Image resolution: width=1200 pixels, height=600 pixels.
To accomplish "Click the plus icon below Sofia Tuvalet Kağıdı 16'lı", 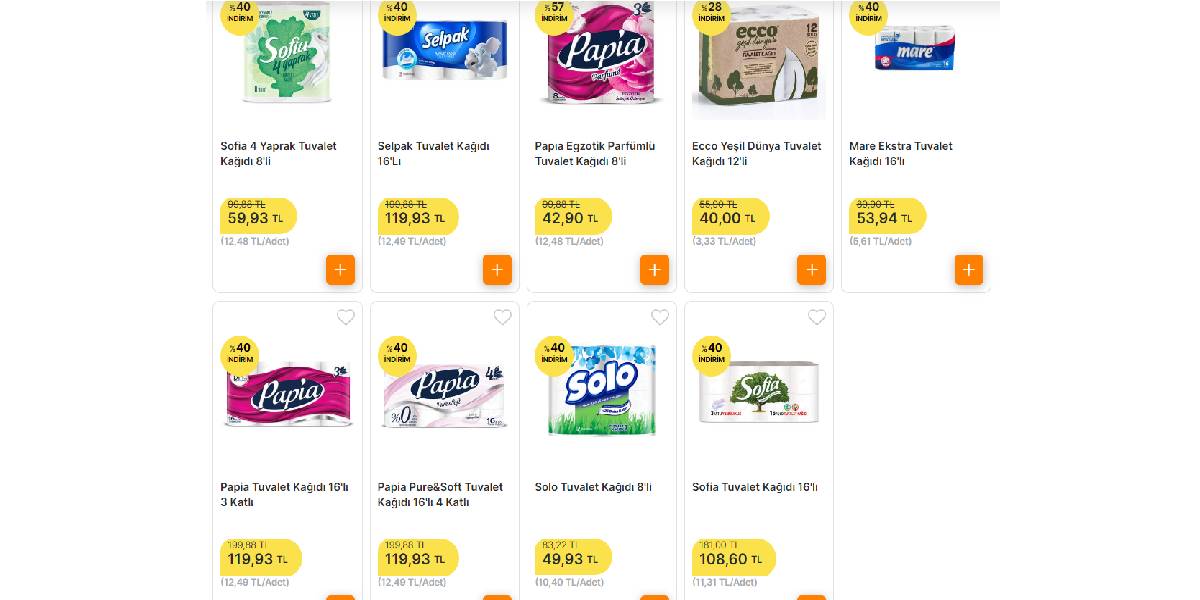I will pos(811,596).
